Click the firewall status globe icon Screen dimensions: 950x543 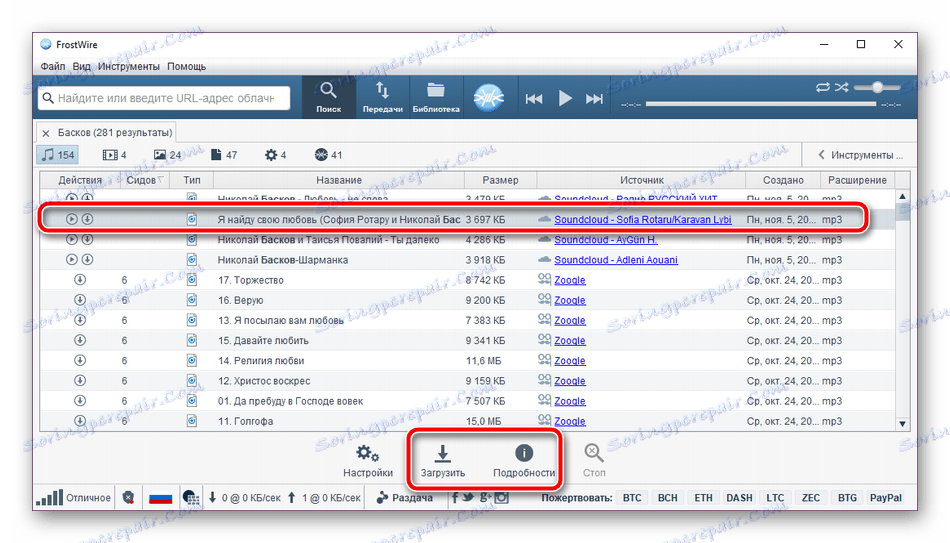tap(191, 498)
